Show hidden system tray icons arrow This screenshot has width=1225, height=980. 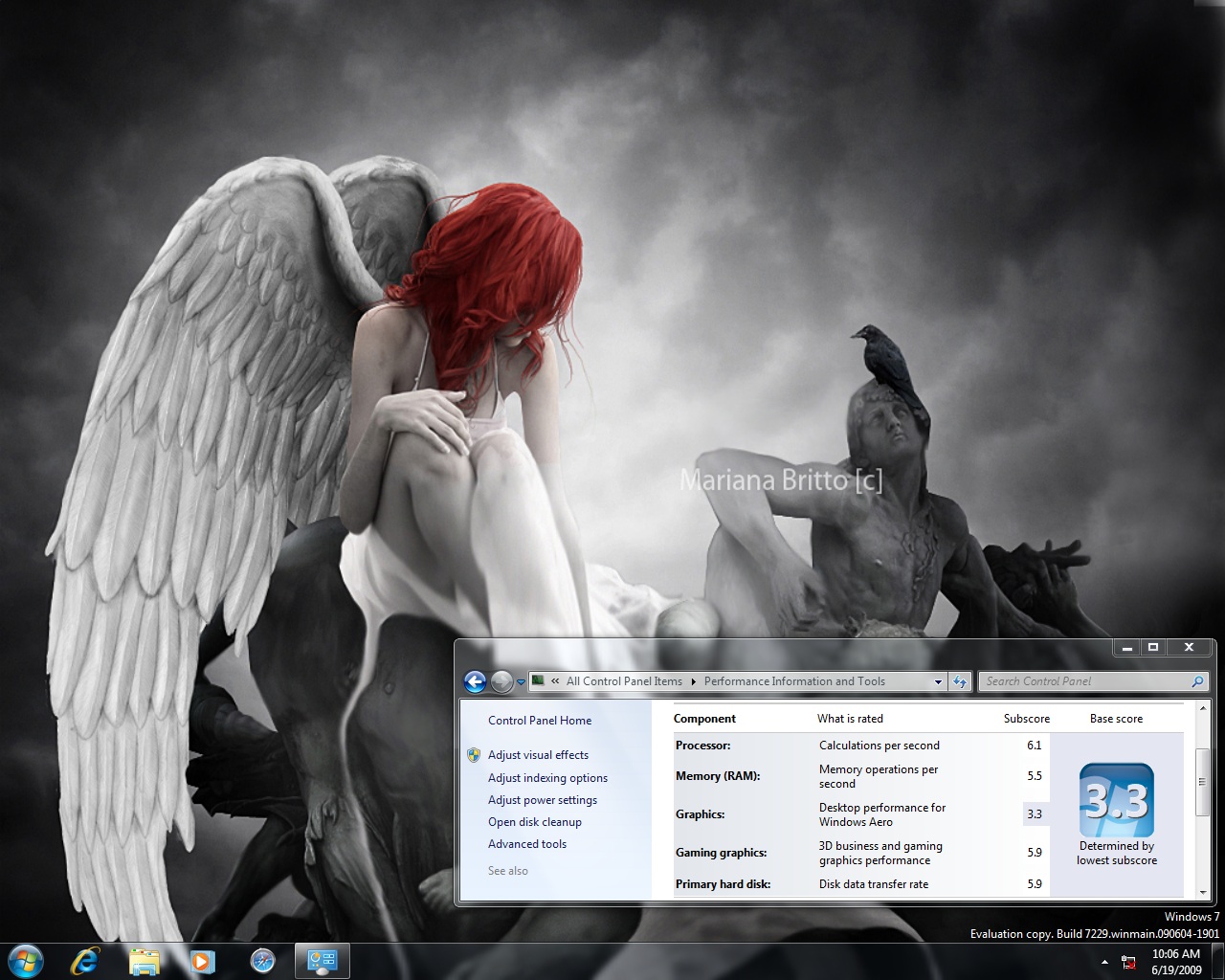(1104, 962)
